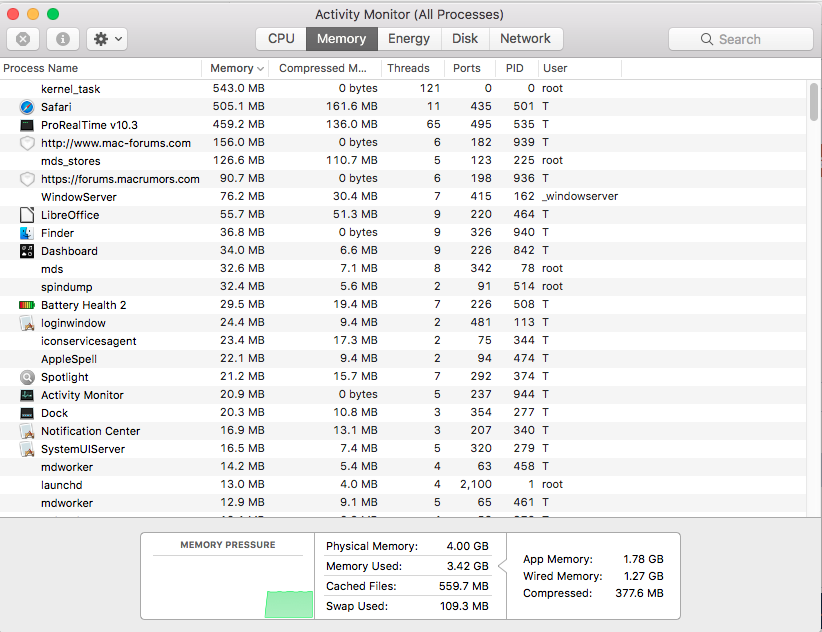Sort by Process Name column

101,68
